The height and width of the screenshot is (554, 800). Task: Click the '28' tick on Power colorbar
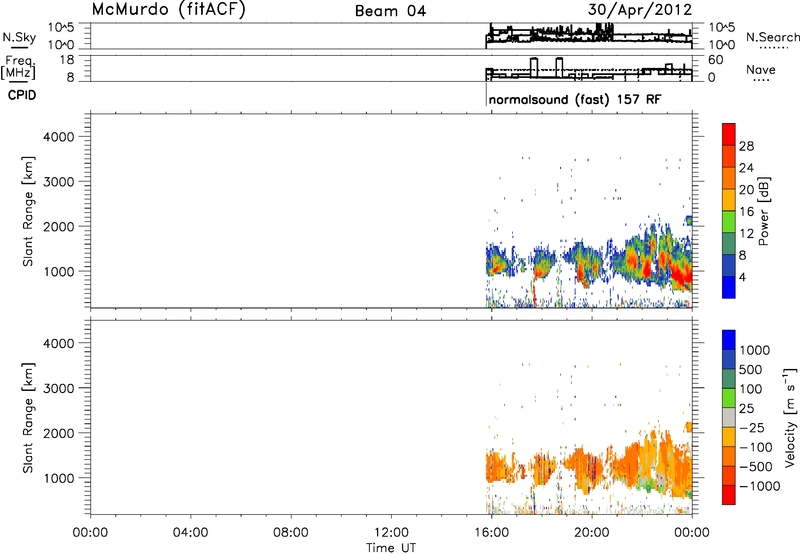tap(746, 146)
